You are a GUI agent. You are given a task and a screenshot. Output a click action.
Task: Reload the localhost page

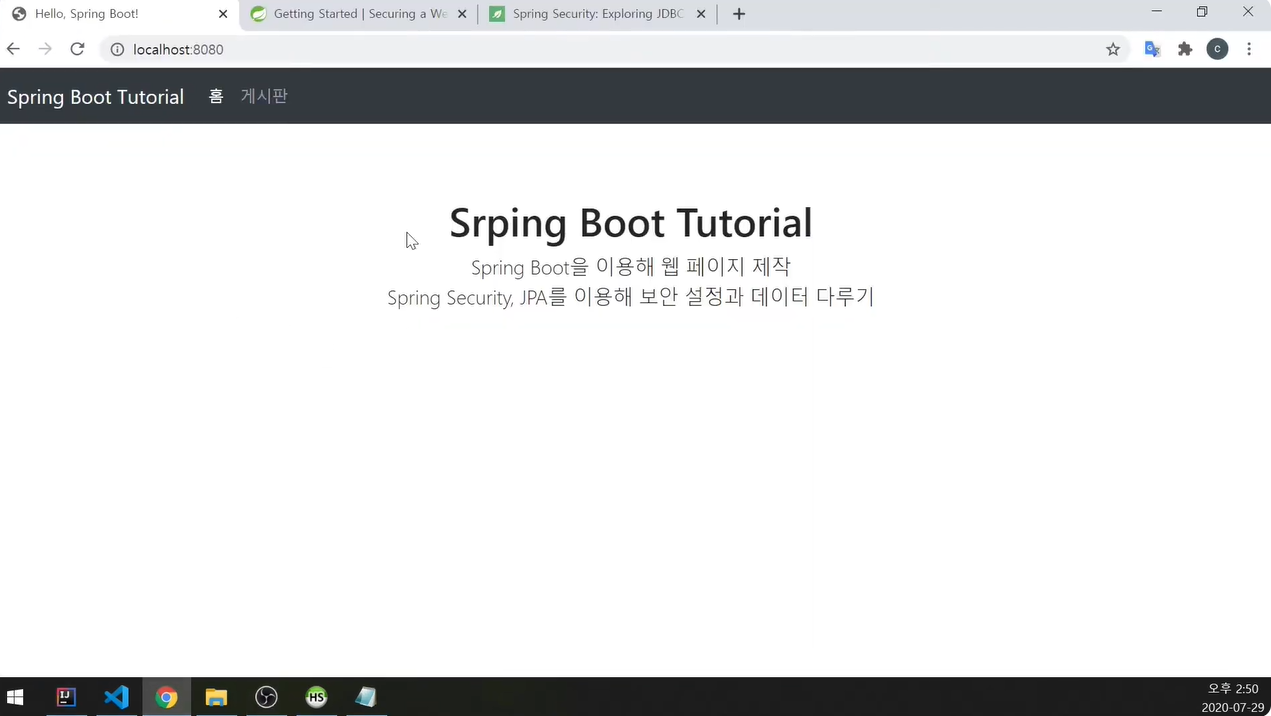coord(77,49)
